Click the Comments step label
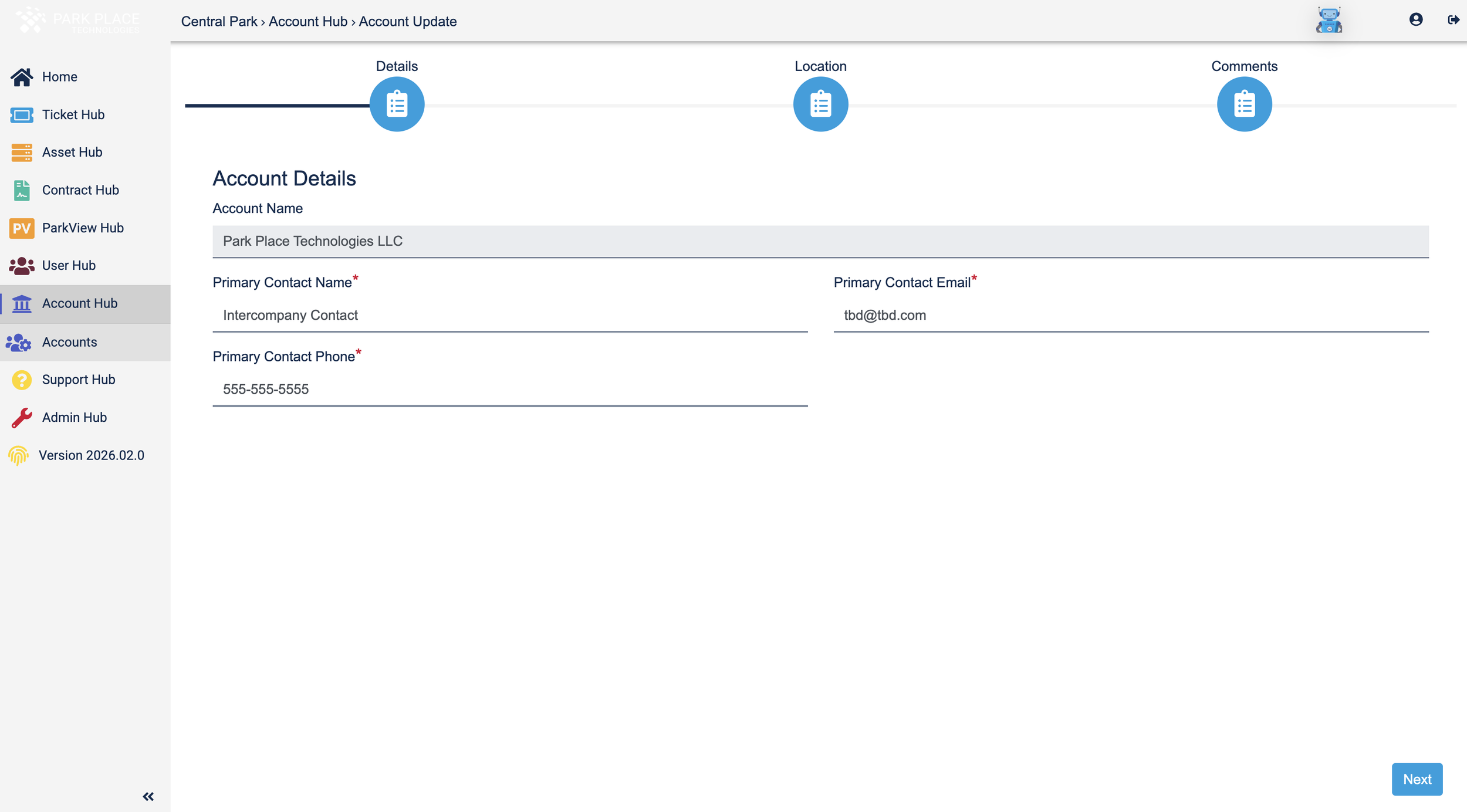Image resolution: width=1467 pixels, height=812 pixels. point(1245,66)
